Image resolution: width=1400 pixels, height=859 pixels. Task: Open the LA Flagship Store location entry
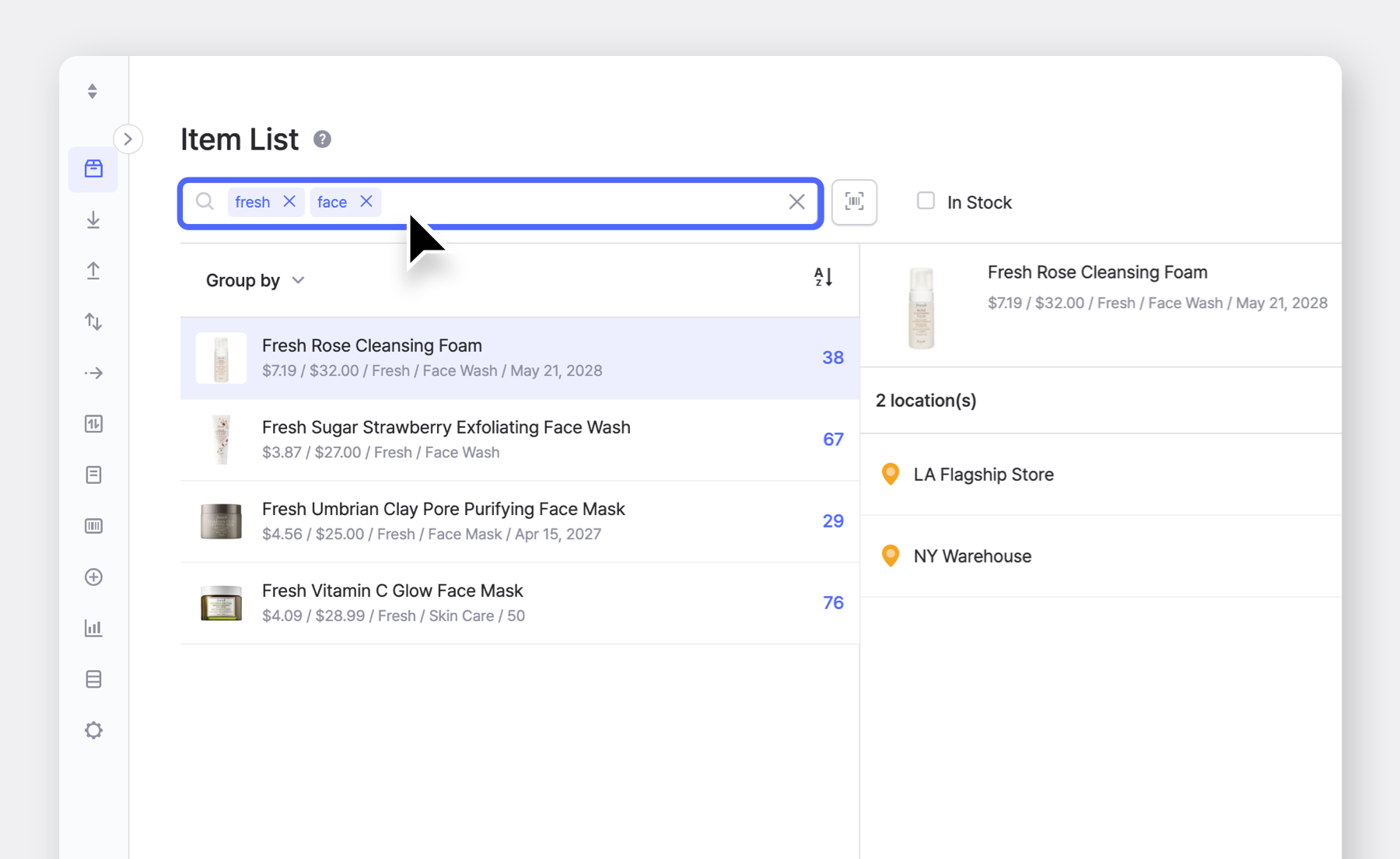[983, 474]
